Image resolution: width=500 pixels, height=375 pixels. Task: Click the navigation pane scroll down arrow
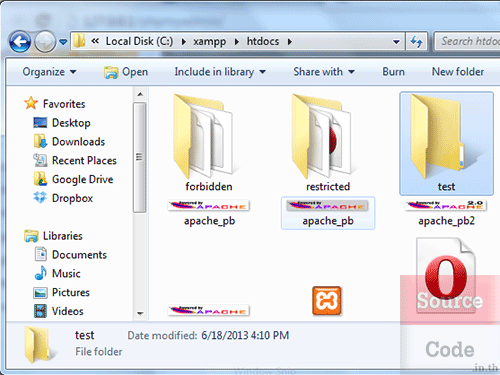click(x=140, y=314)
